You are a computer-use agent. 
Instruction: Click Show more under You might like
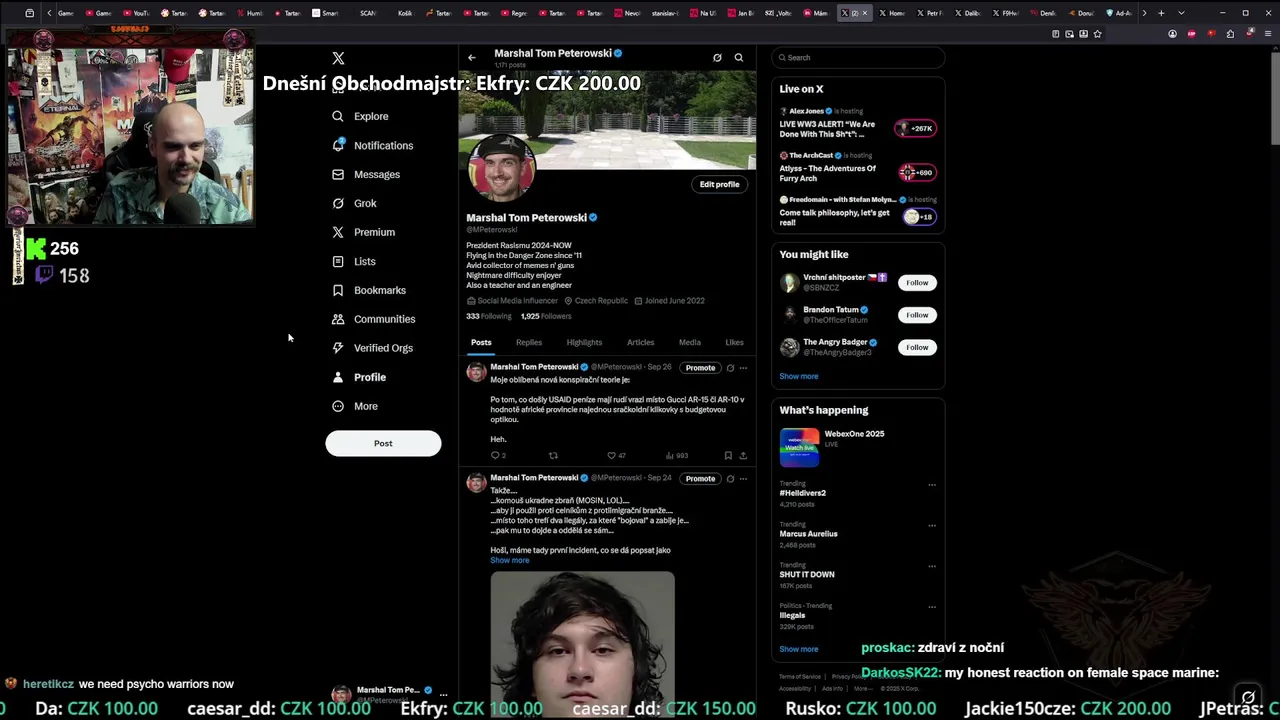pos(799,376)
